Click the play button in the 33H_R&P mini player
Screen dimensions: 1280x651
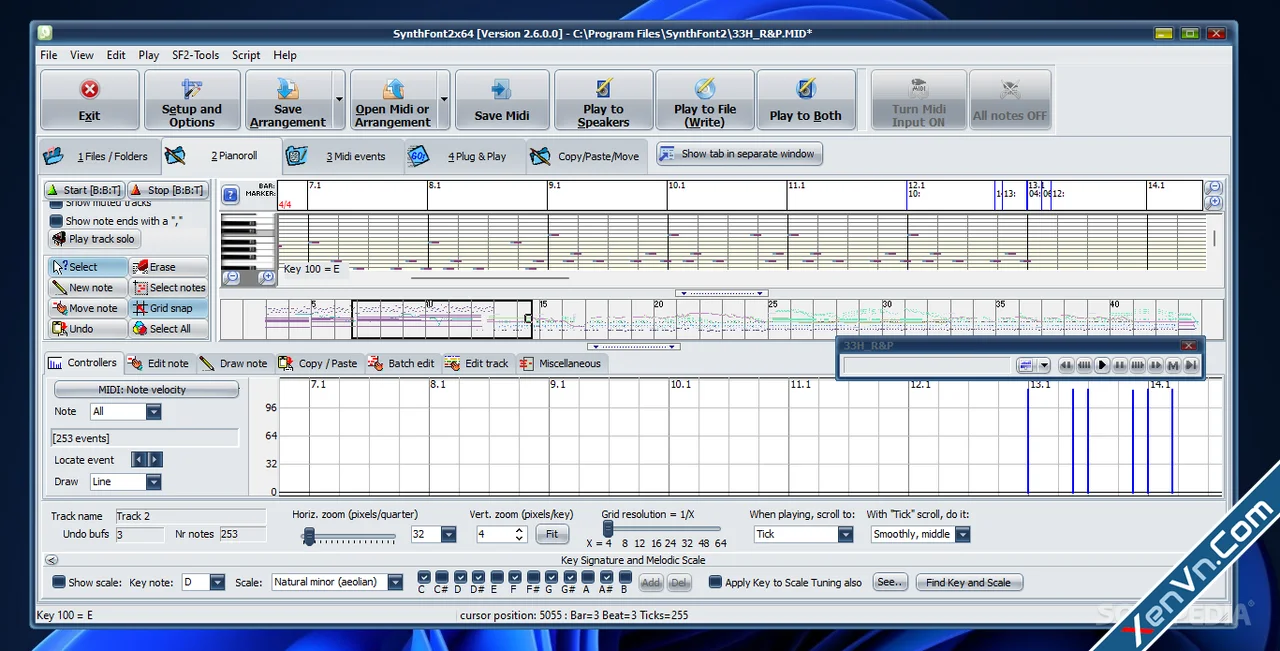[x=1102, y=365]
